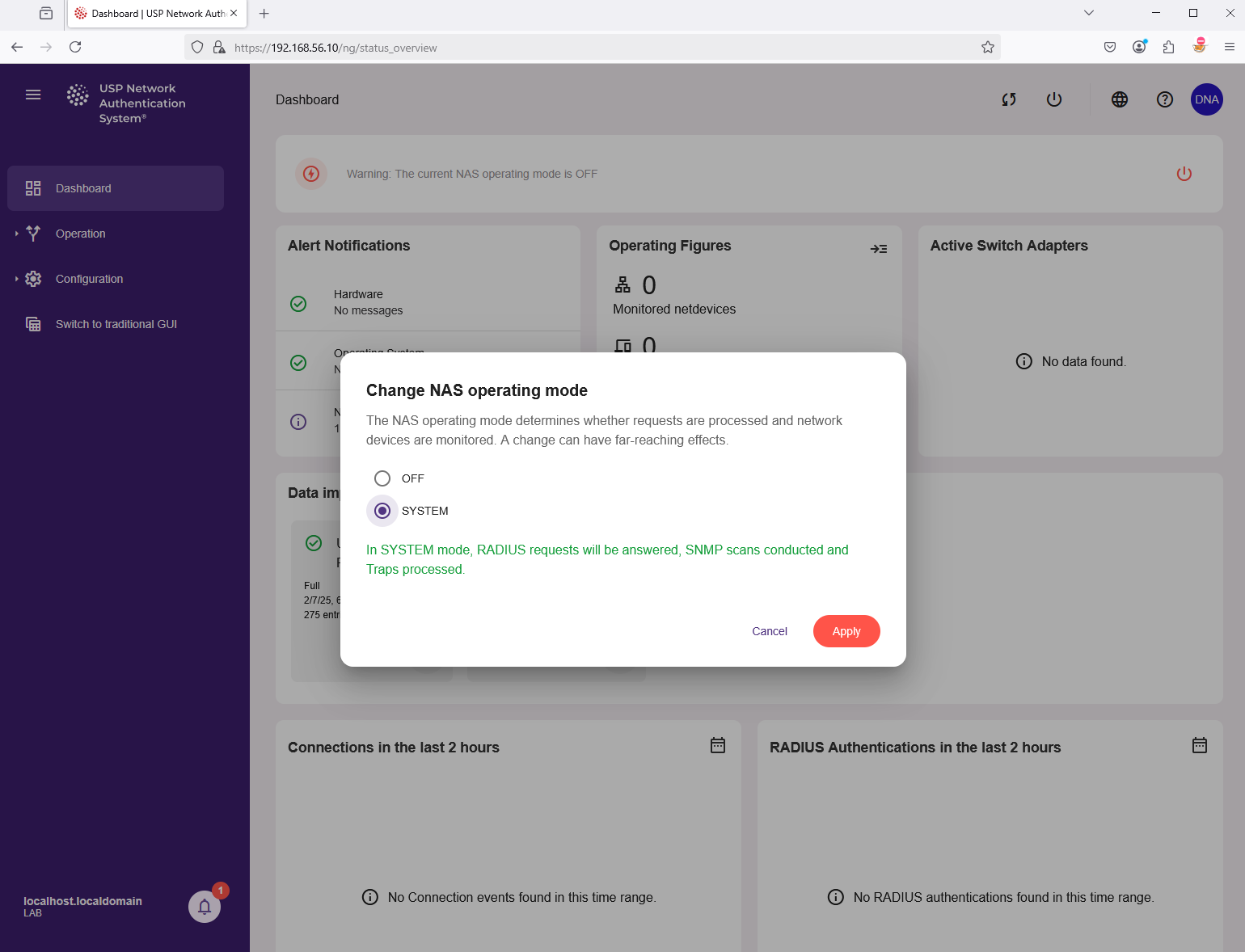This screenshot has width=1245, height=952.
Task: Cancel the NAS operating mode dialog
Action: (x=769, y=631)
